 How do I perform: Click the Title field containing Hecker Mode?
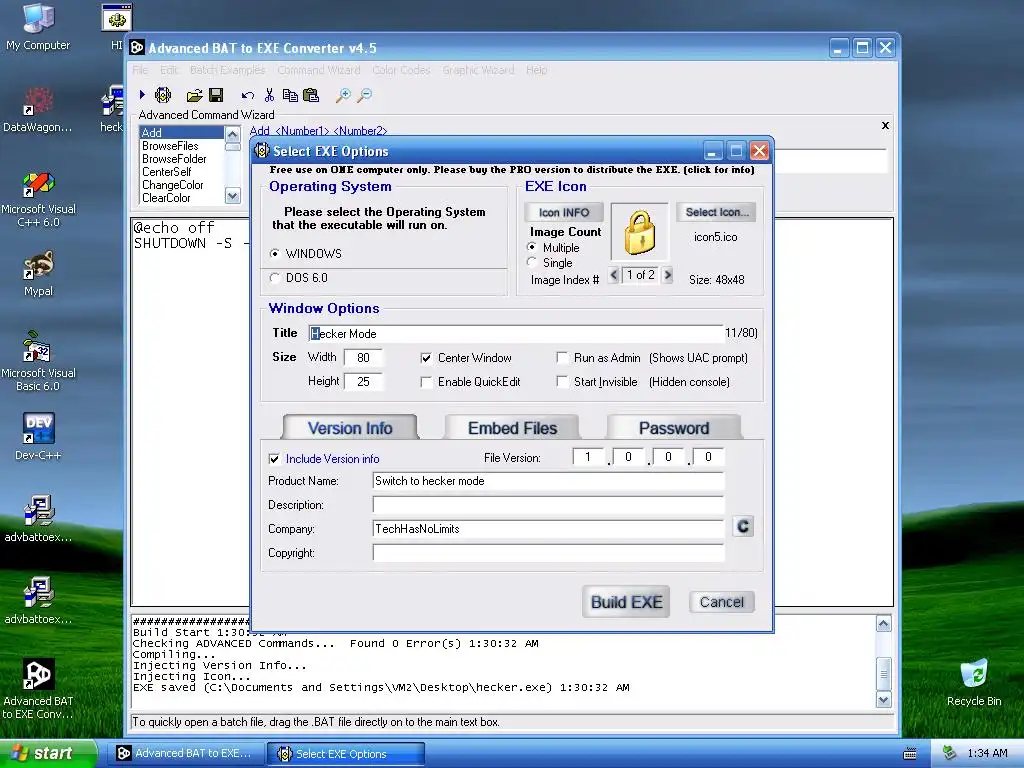[515, 334]
